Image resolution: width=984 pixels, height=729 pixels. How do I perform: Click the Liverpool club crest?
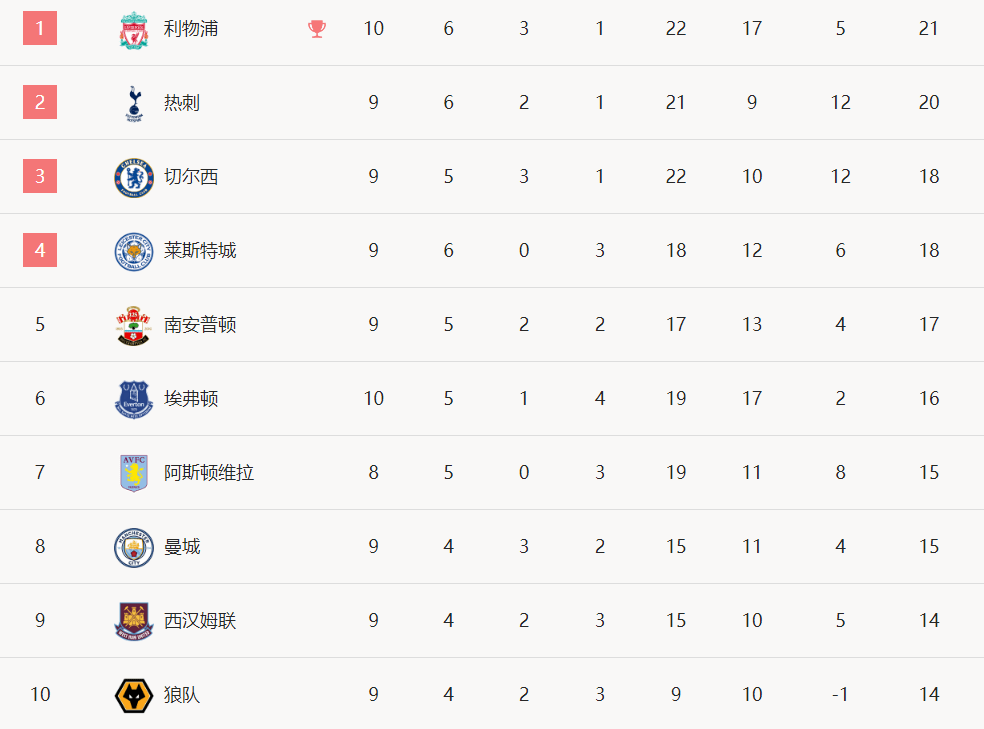(x=134, y=29)
